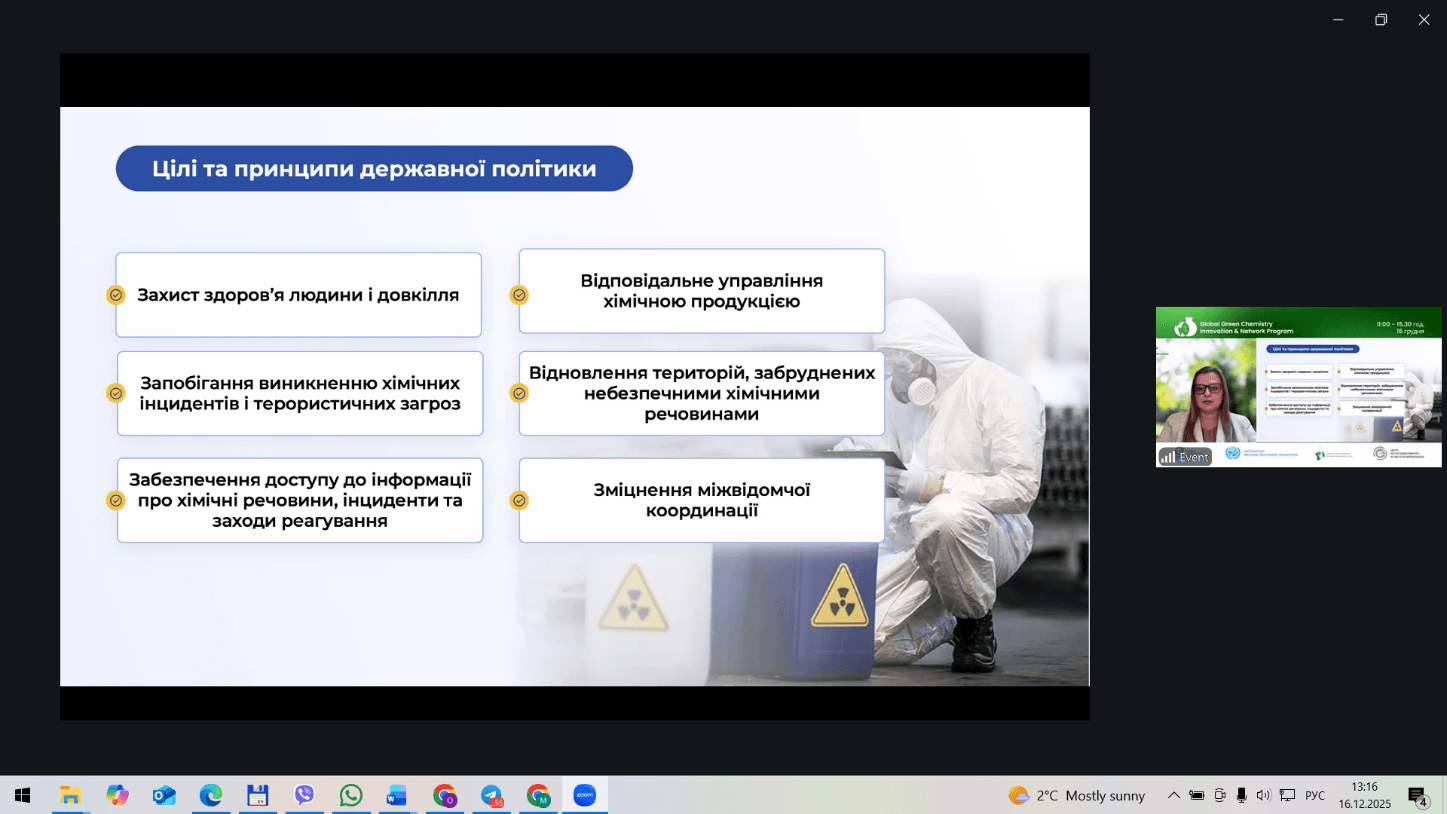Open Microsoft Edge browser from the taskbar
This screenshot has height=814, width=1447.
point(211,796)
